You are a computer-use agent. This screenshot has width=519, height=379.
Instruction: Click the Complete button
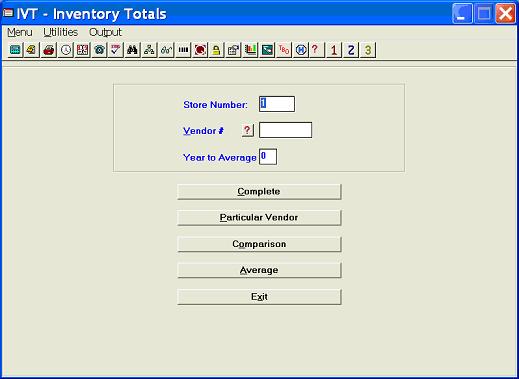click(259, 192)
